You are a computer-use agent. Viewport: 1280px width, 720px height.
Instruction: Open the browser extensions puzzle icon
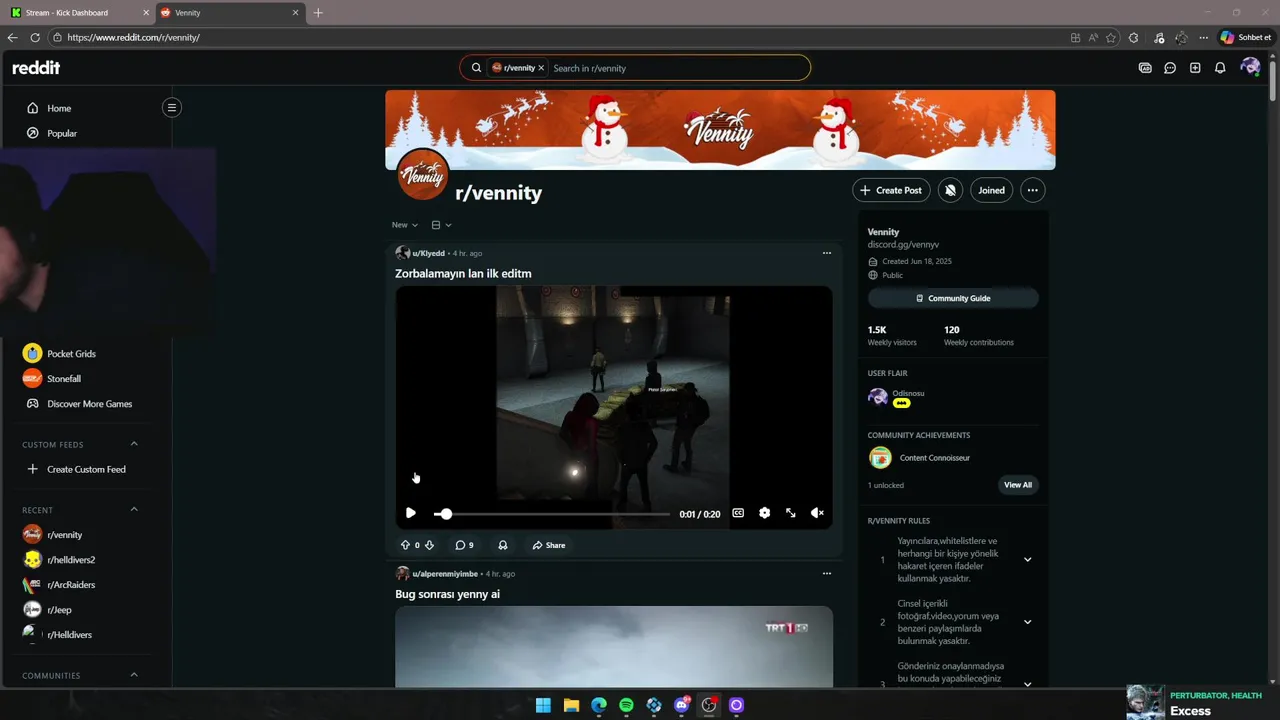click(1133, 37)
